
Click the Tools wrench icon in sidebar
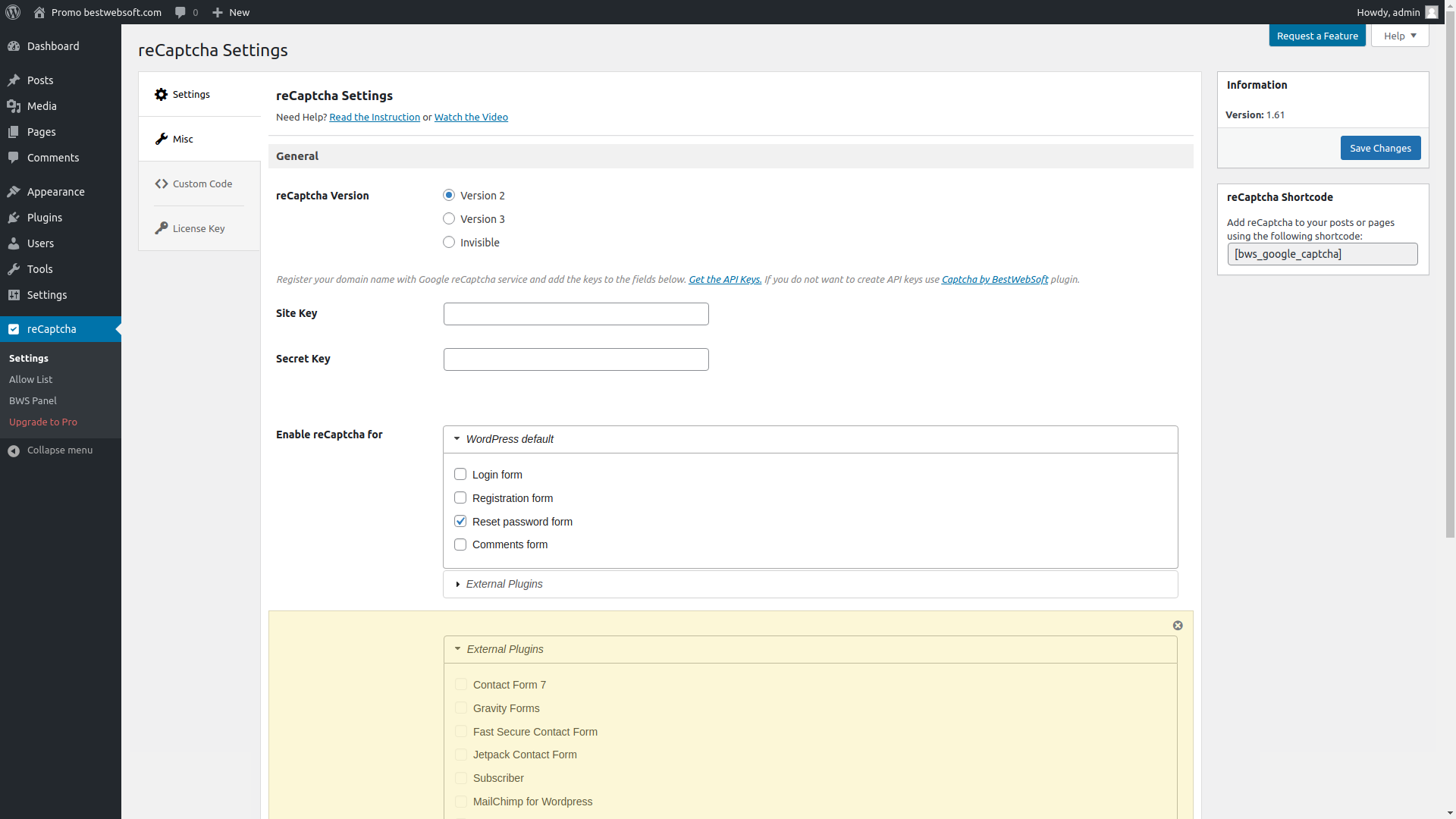[14, 269]
